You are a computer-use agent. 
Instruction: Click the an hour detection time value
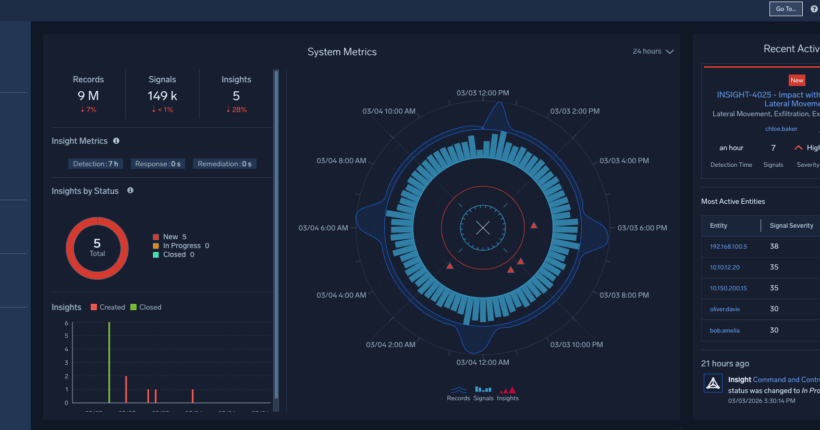731,148
